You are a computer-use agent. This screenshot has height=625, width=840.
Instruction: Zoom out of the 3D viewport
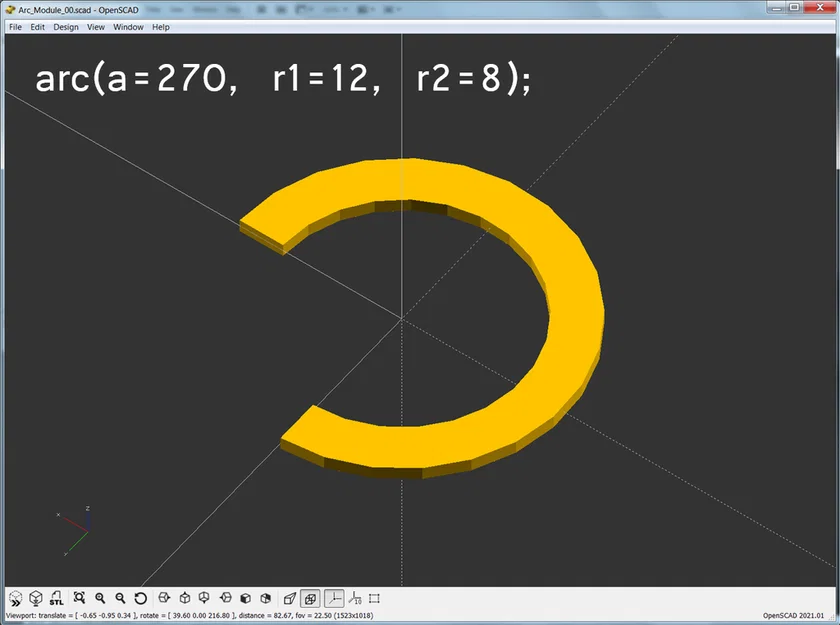click(120, 598)
